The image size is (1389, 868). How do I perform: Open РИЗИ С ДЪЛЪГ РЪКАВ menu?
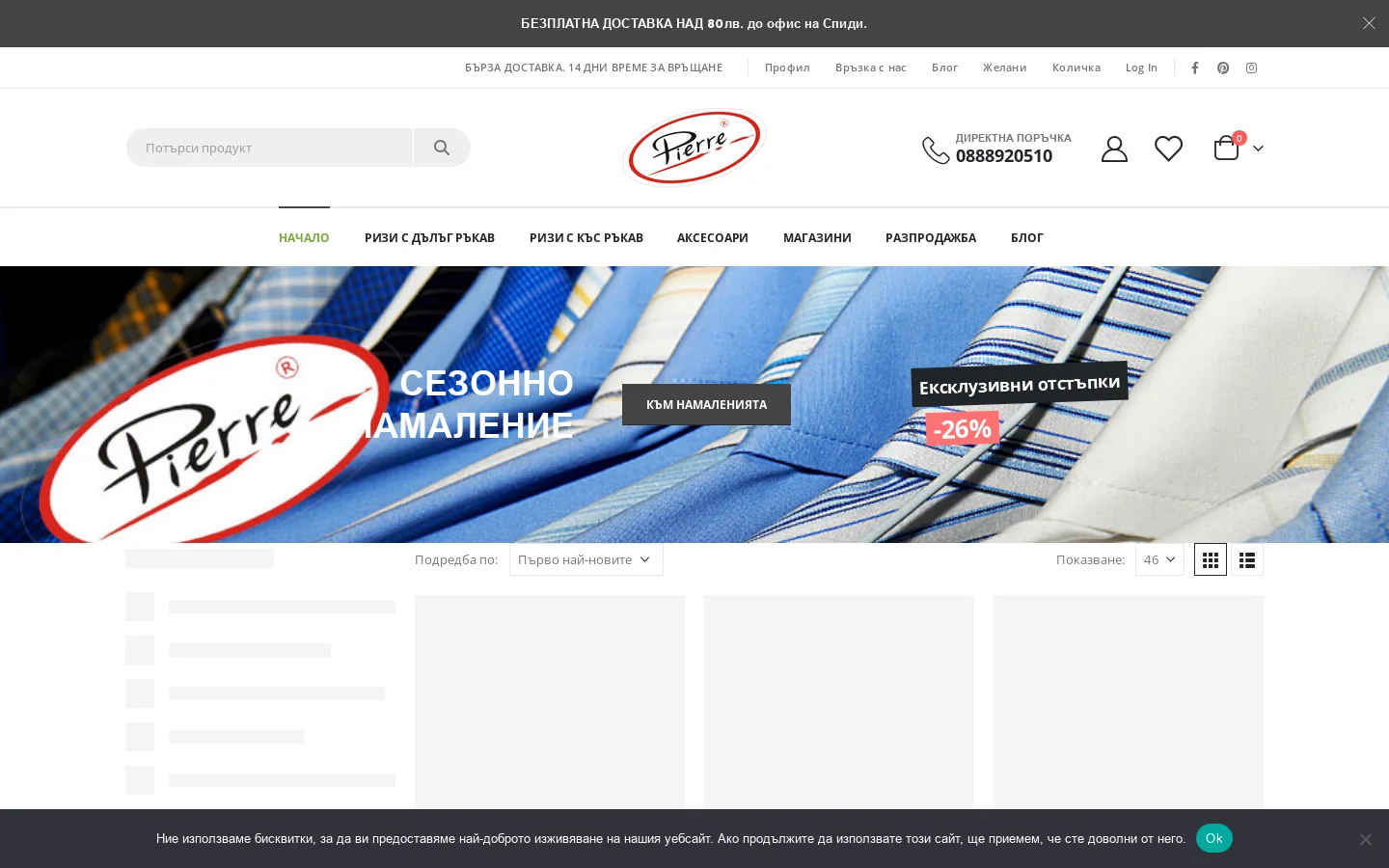coord(429,237)
